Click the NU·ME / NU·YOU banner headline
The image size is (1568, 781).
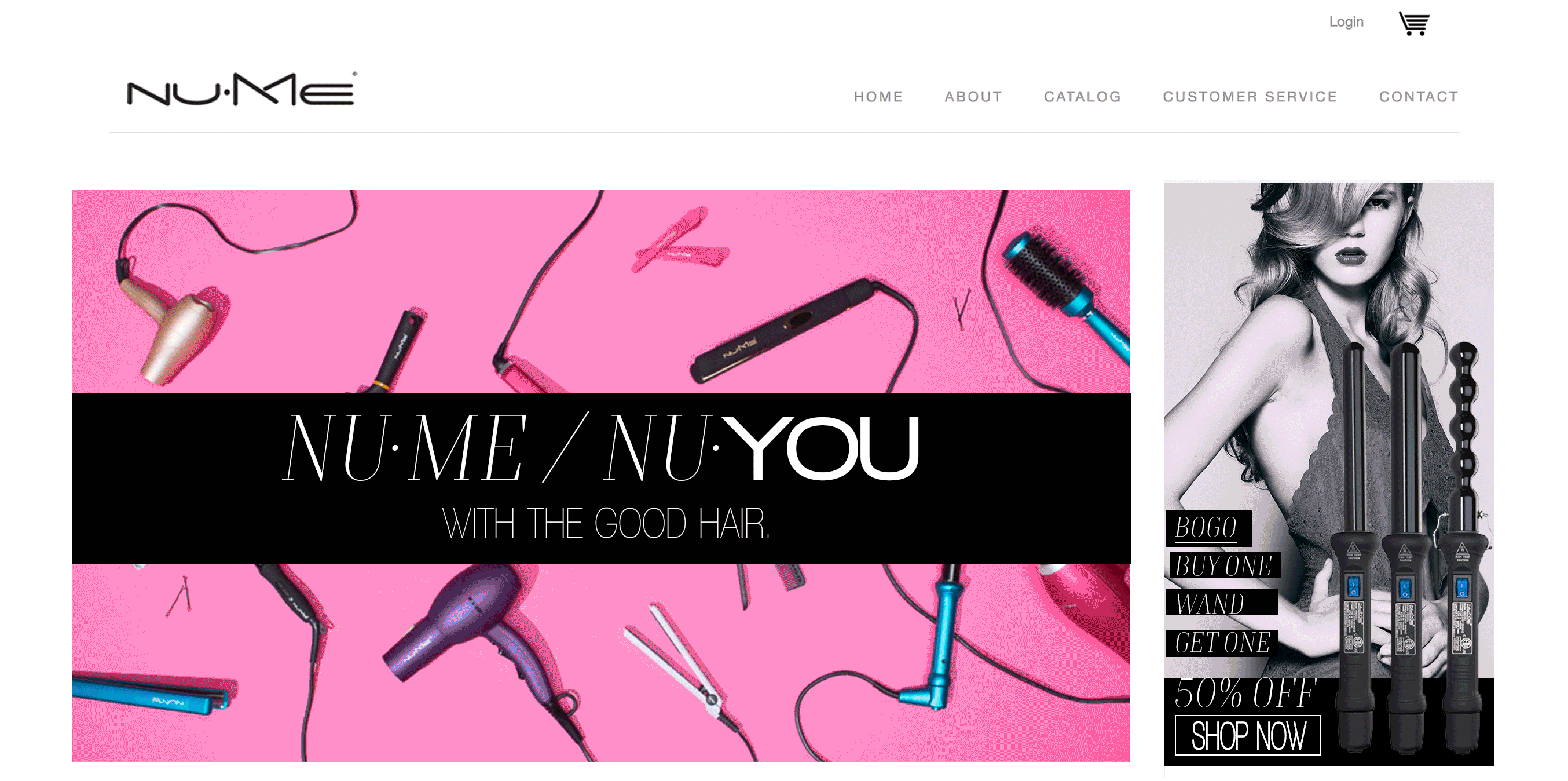point(601,448)
